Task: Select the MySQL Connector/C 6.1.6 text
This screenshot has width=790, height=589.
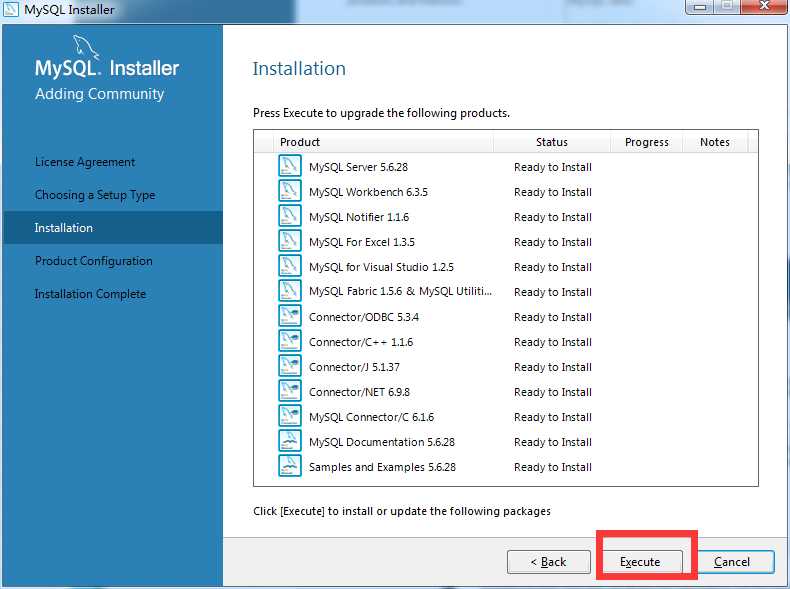Action: (371, 417)
